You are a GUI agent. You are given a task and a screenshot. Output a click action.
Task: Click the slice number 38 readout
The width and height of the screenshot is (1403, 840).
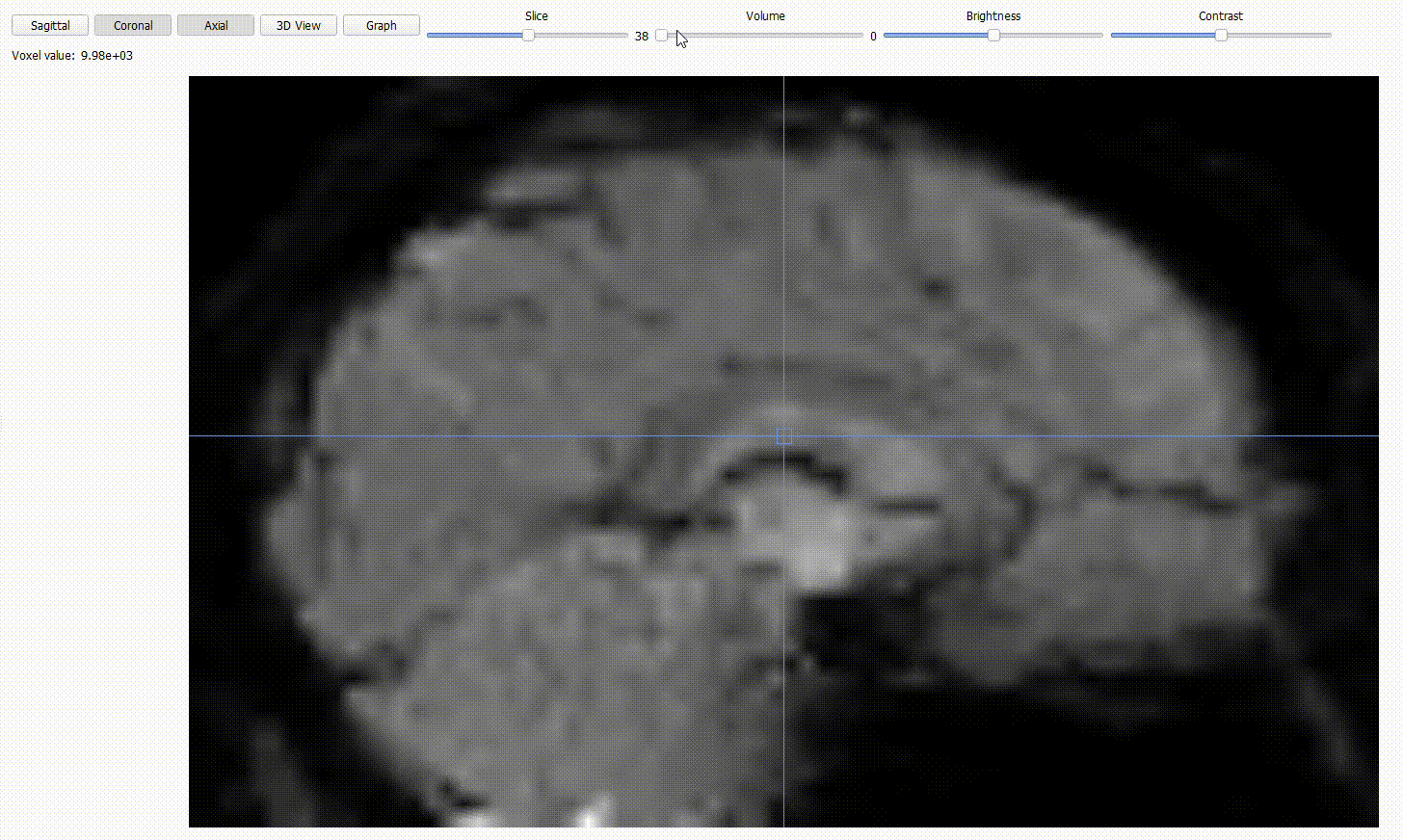tap(642, 37)
